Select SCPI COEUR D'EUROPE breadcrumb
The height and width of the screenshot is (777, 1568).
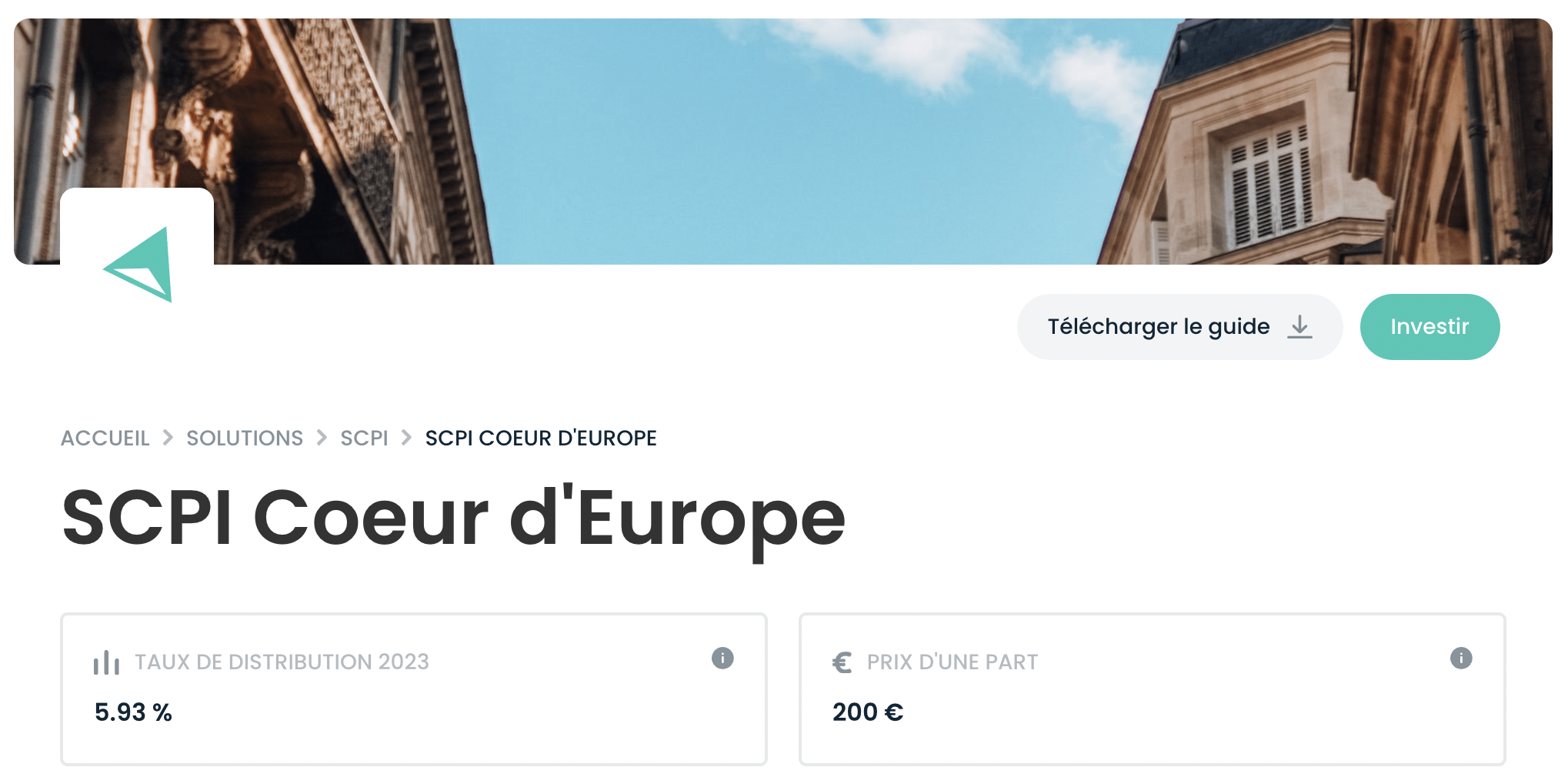pos(541,439)
